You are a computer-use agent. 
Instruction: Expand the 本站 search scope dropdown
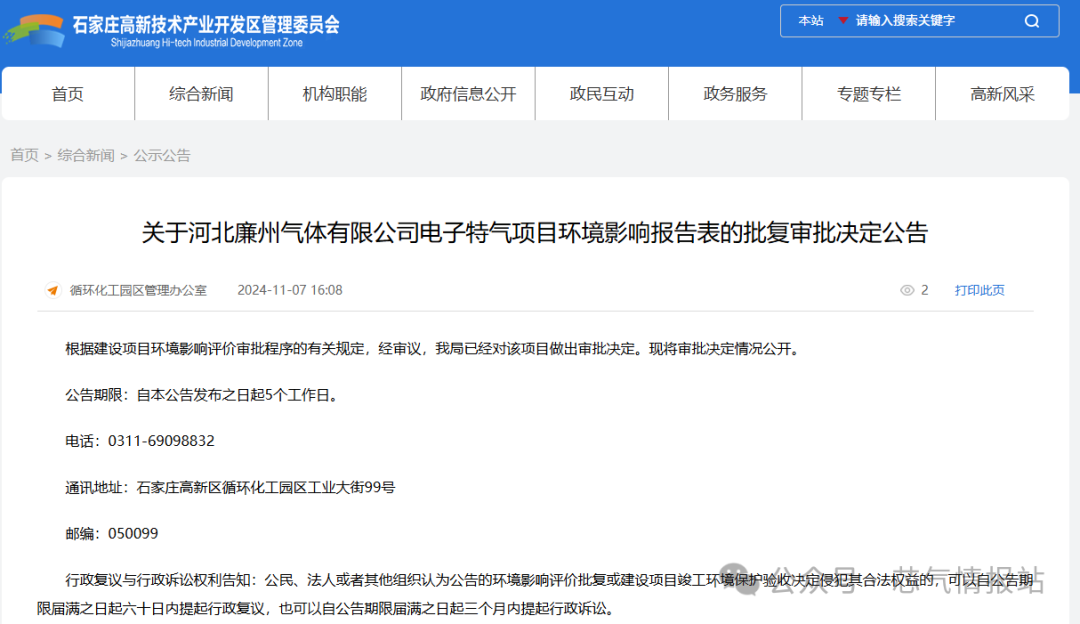(811, 21)
